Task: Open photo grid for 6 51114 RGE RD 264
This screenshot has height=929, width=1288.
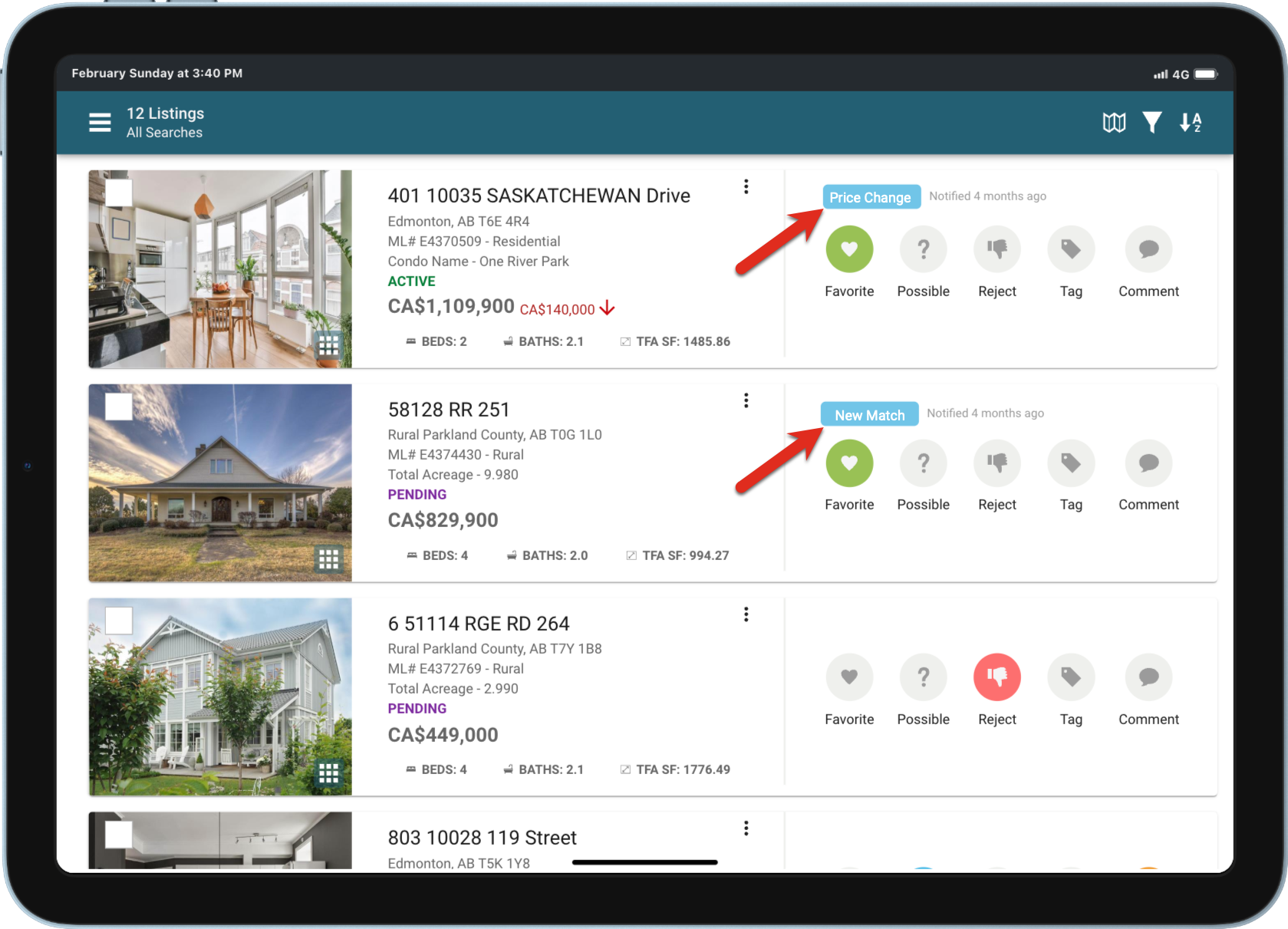Action: (x=328, y=773)
